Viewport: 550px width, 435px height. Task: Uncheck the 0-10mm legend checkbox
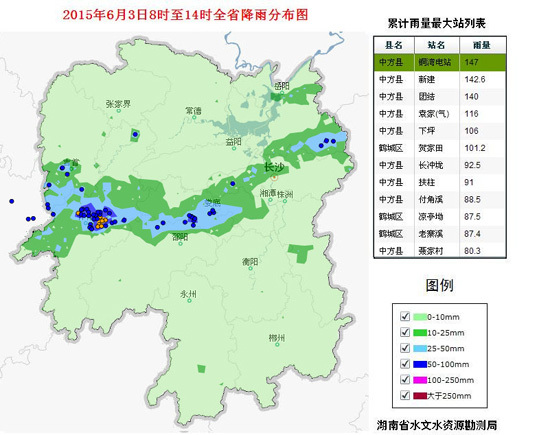[x=405, y=316]
